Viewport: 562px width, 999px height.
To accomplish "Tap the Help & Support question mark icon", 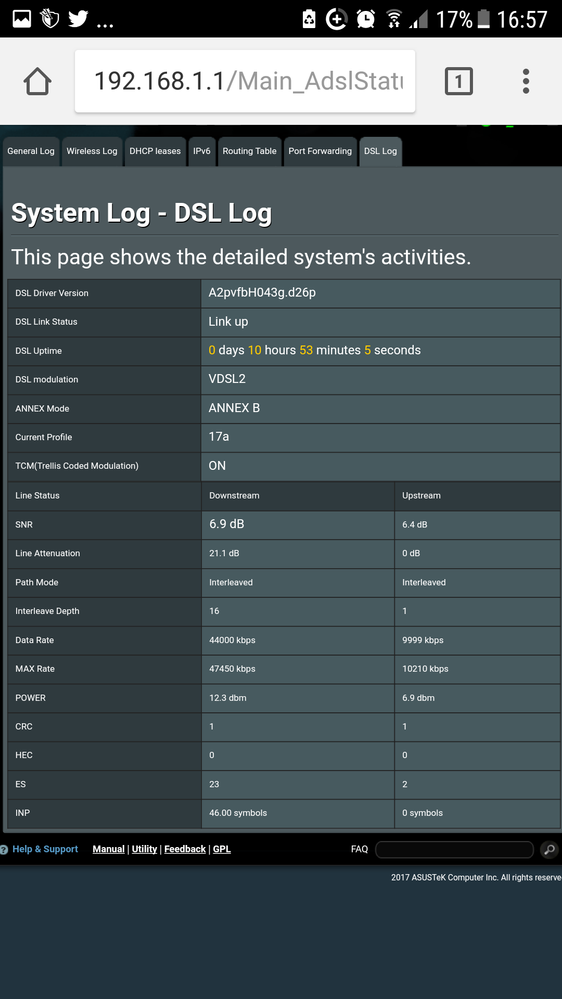I will 4,849.
